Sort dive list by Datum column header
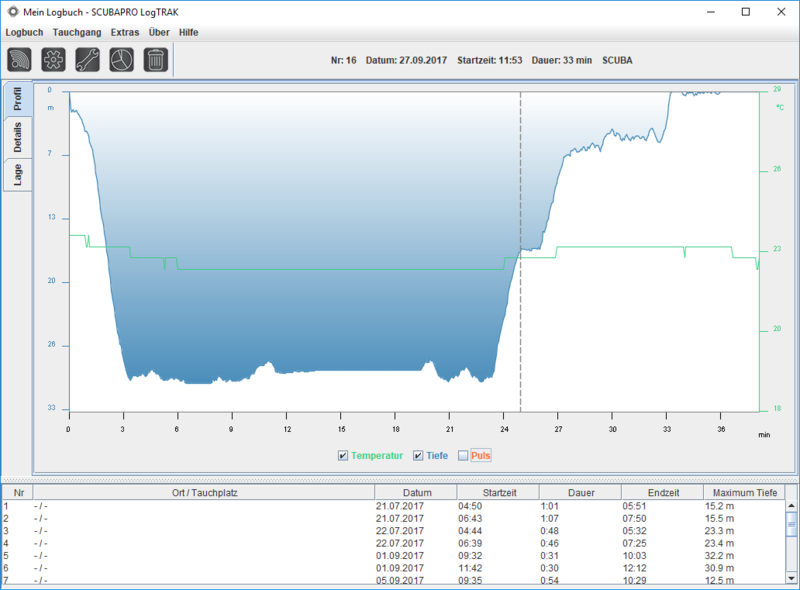 click(x=415, y=492)
